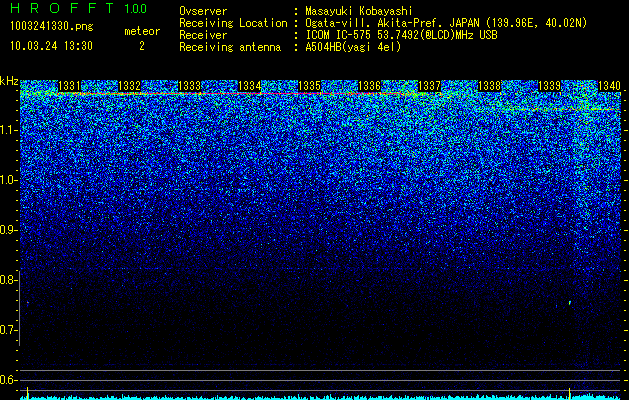Click the Receiver label
The width and height of the screenshot is (629, 400).
point(203,35)
